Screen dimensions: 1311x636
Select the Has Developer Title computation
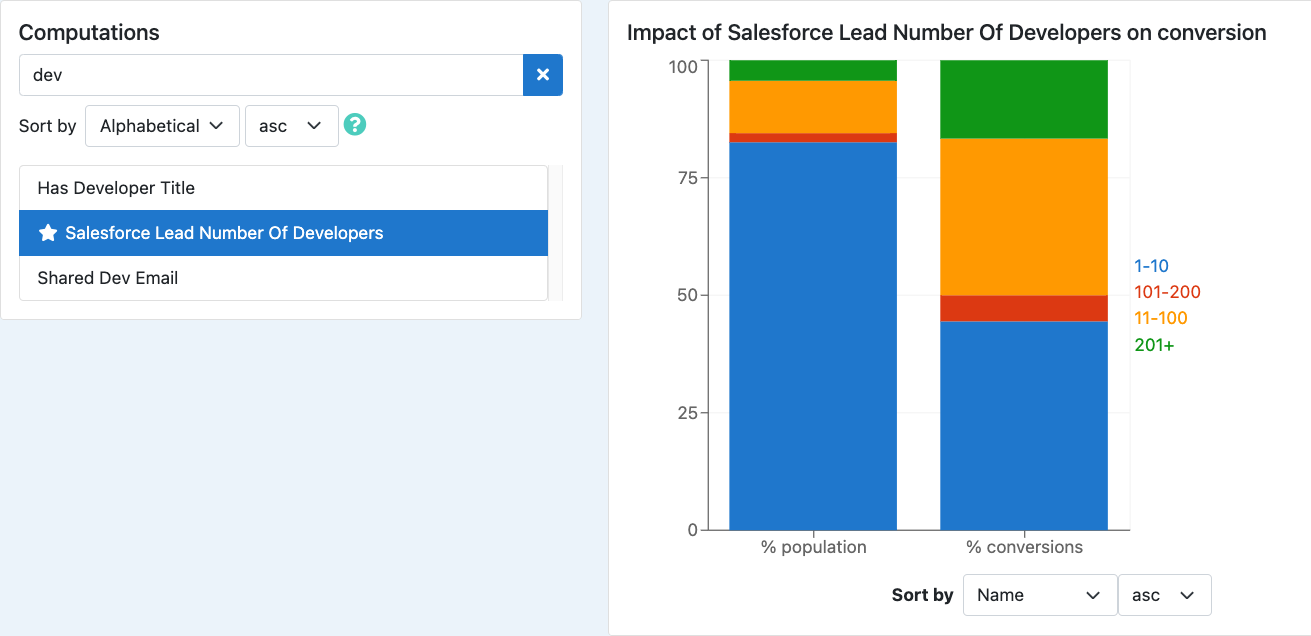click(x=284, y=188)
